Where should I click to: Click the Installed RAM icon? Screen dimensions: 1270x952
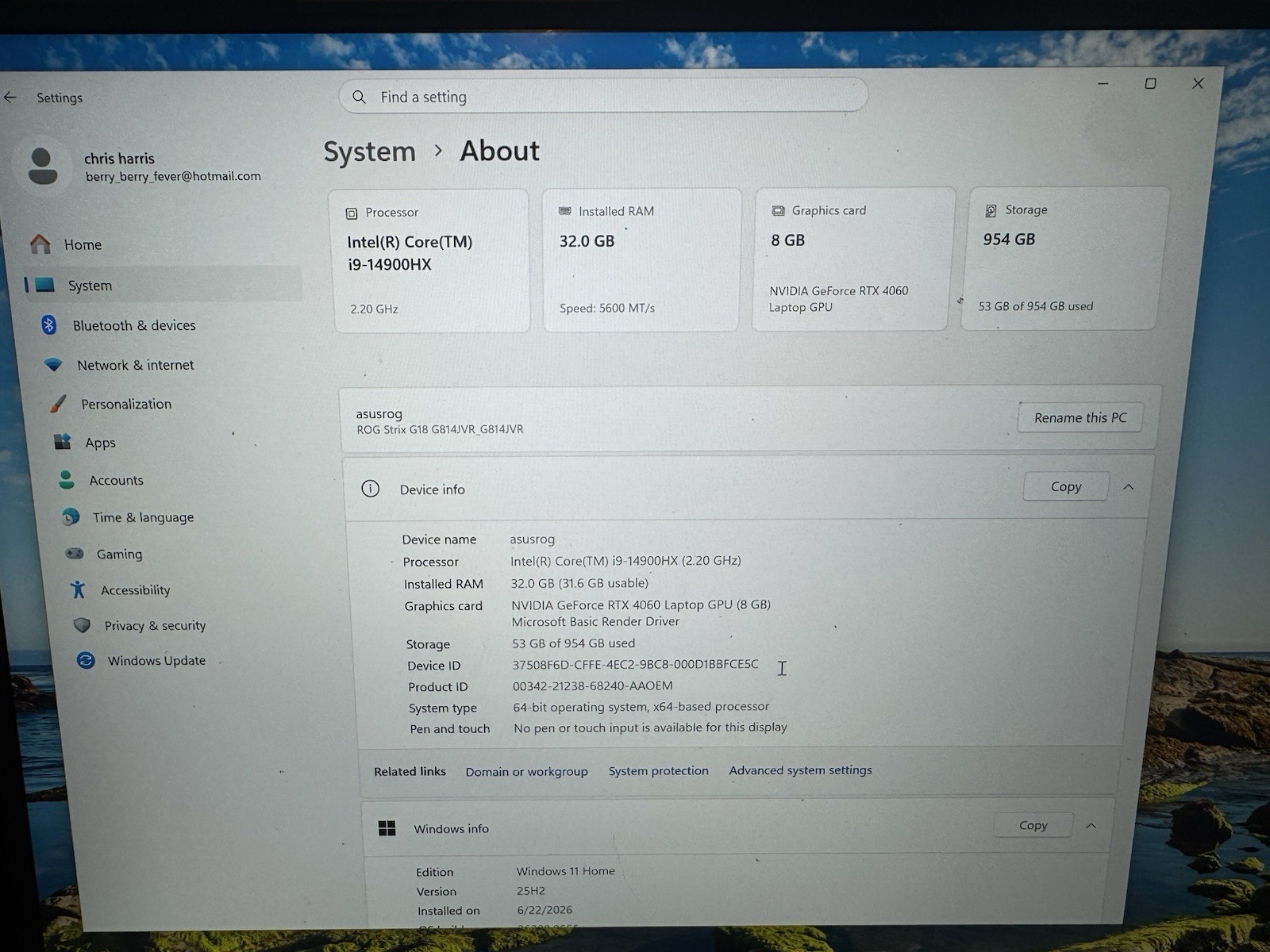coord(565,211)
